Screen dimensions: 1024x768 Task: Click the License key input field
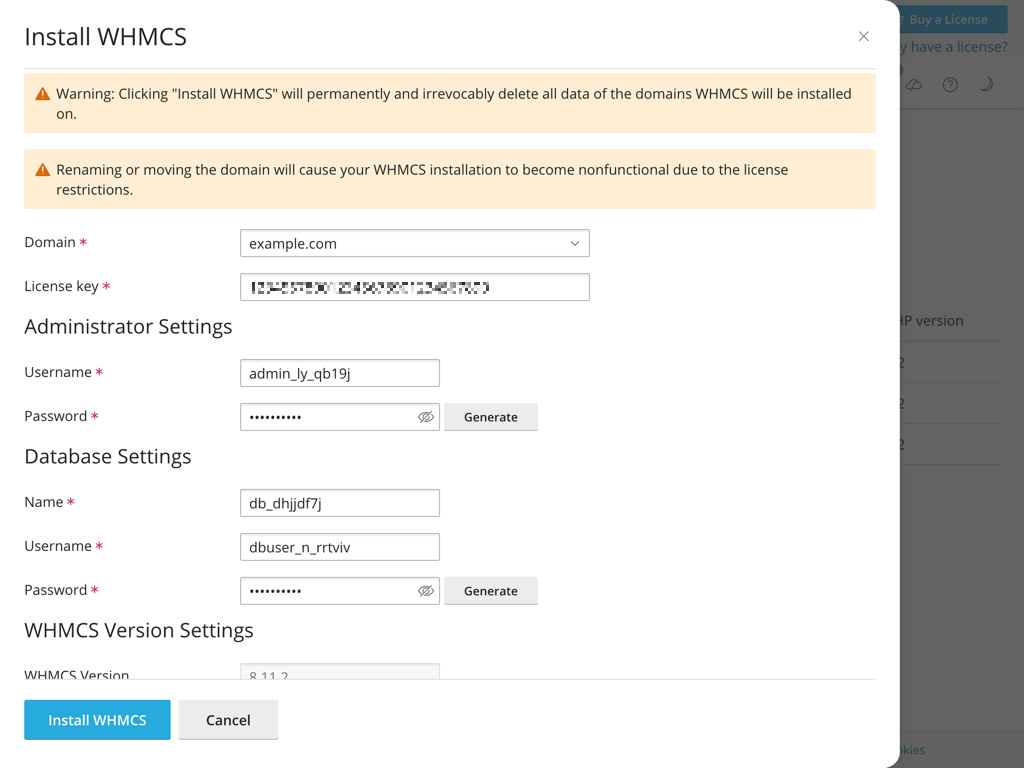[414, 287]
